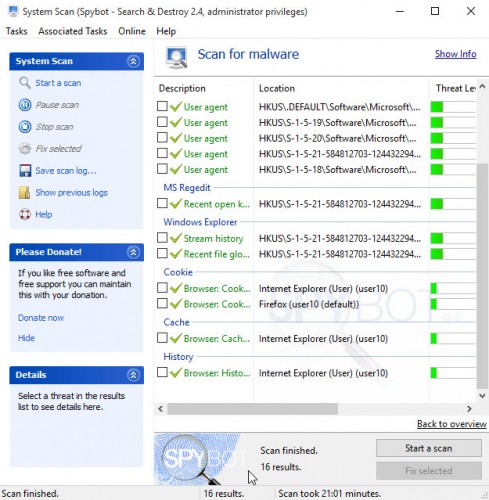Open the Online menu
Image resolution: width=489 pixels, height=500 pixels.
tap(132, 31)
